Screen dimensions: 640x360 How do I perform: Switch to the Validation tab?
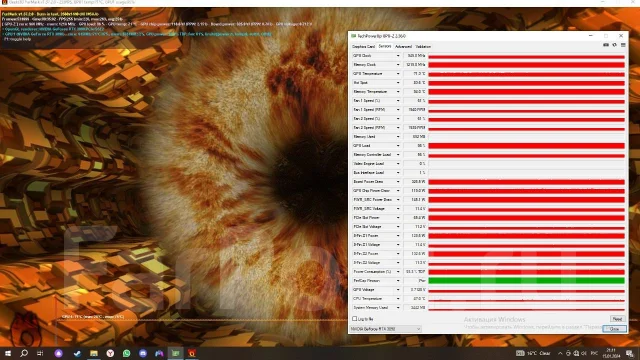tap(423, 47)
